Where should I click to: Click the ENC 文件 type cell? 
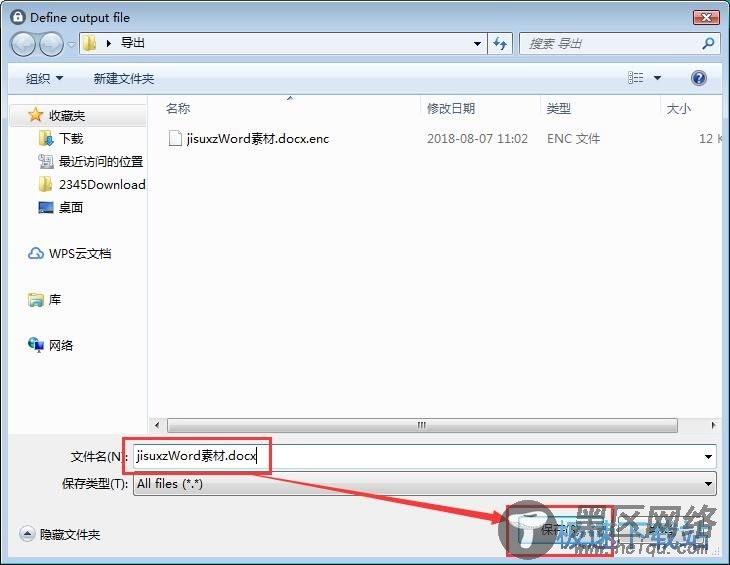click(574, 139)
